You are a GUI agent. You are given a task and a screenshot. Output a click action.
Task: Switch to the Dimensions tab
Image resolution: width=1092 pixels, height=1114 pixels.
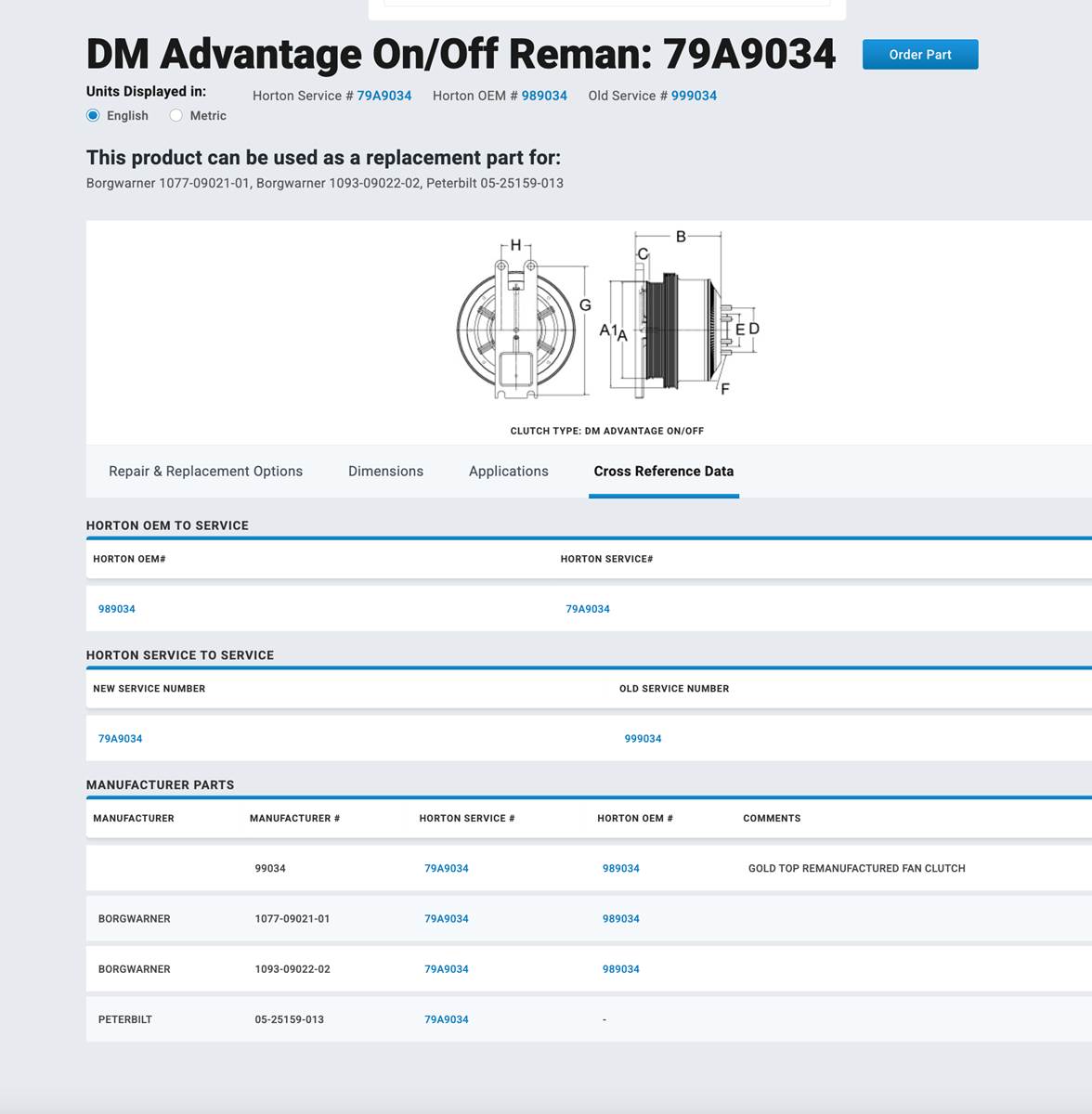click(385, 472)
